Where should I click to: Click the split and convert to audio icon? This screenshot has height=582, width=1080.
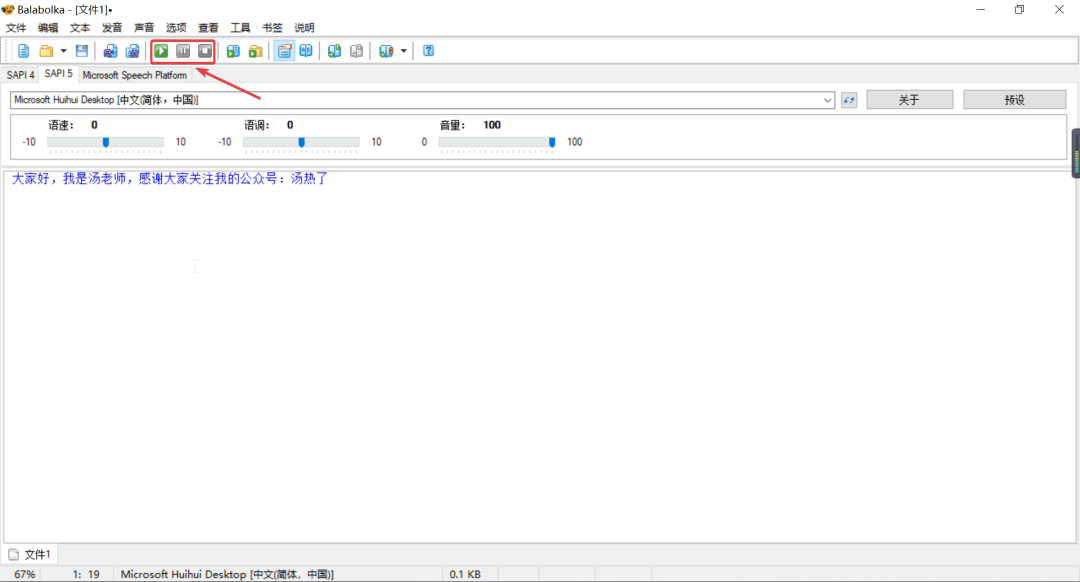[x=132, y=51]
